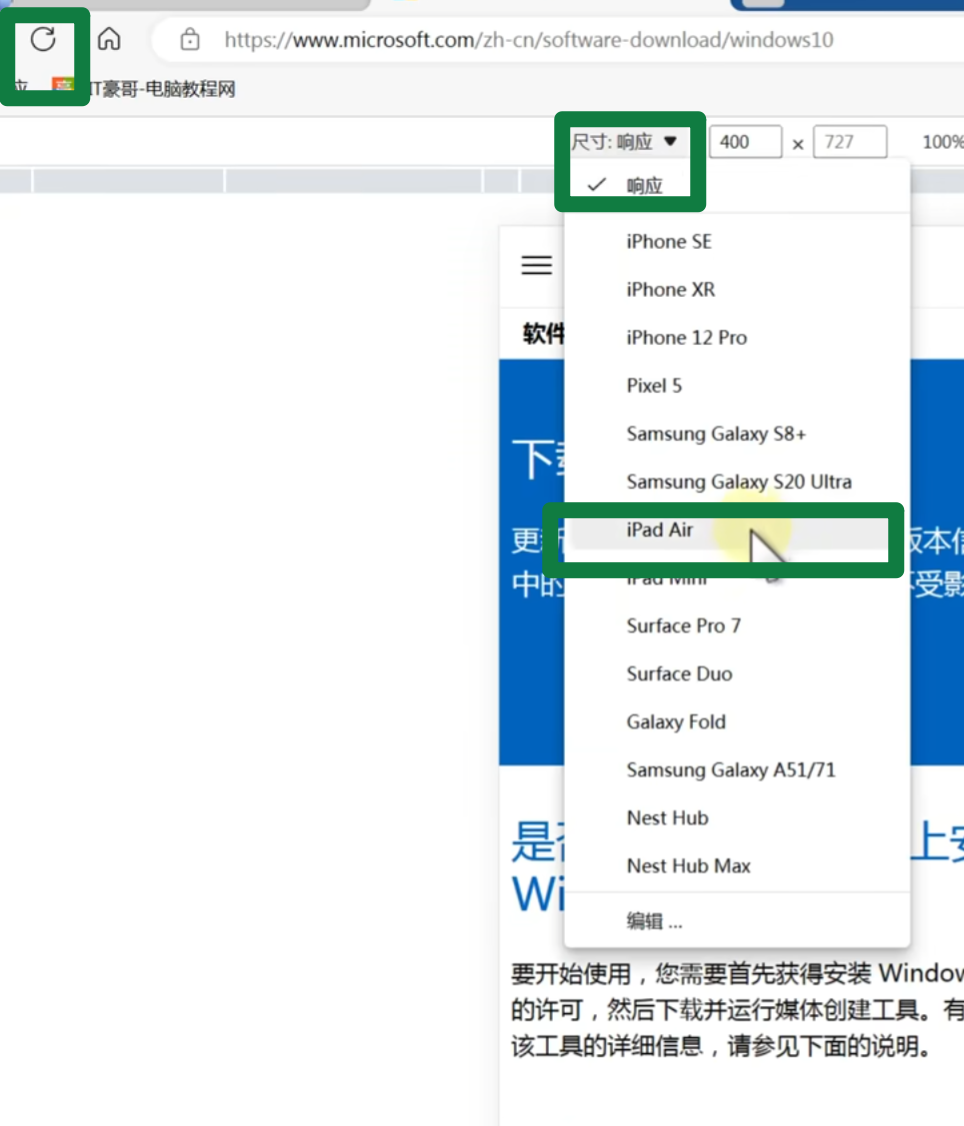This screenshot has height=1126, width=964.
Task: Choose Surface Duo device
Action: [x=737, y=674]
